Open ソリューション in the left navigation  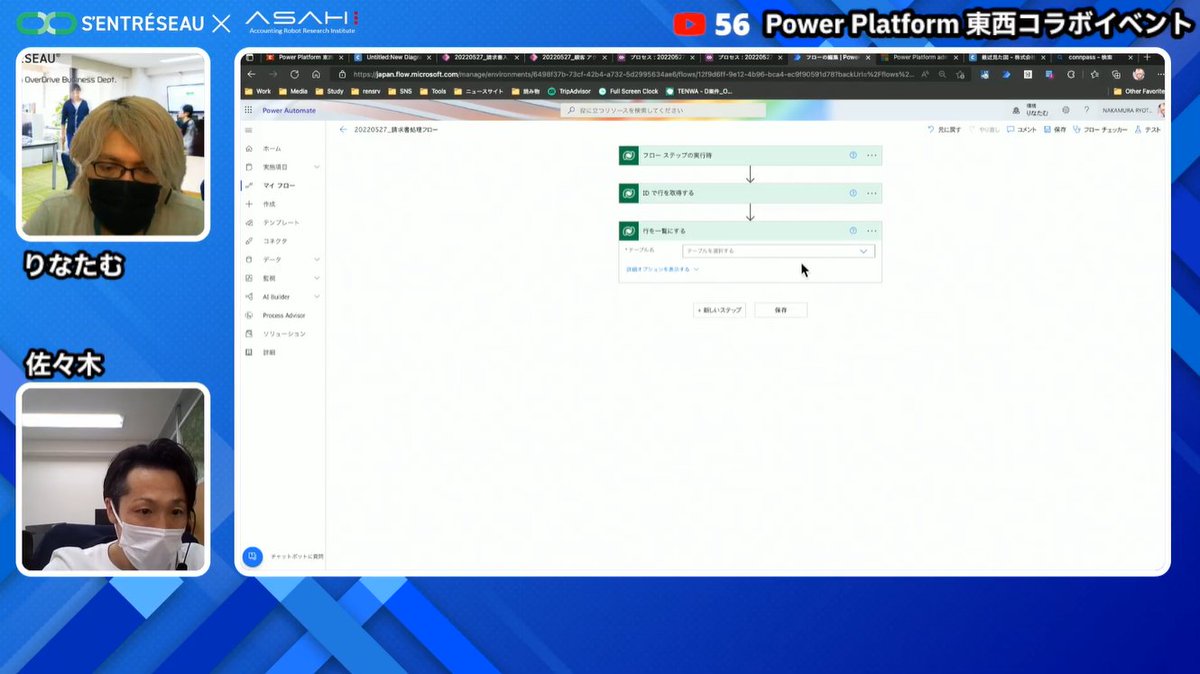click(284, 334)
